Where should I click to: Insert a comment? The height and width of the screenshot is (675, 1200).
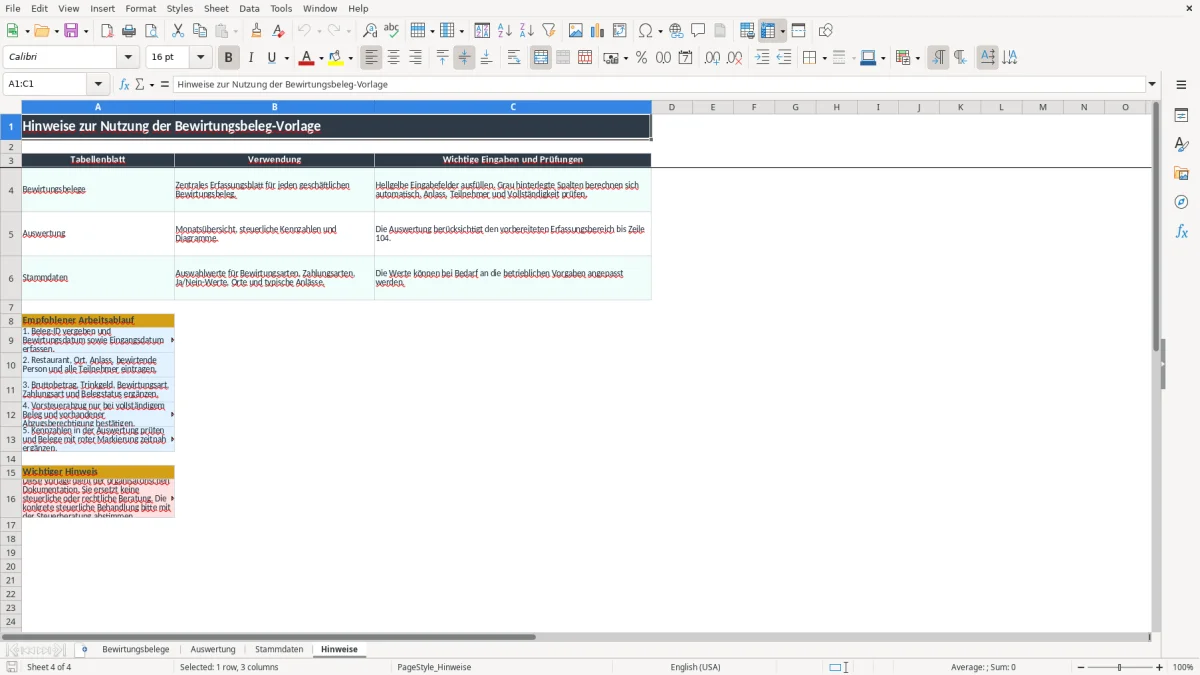(x=699, y=31)
